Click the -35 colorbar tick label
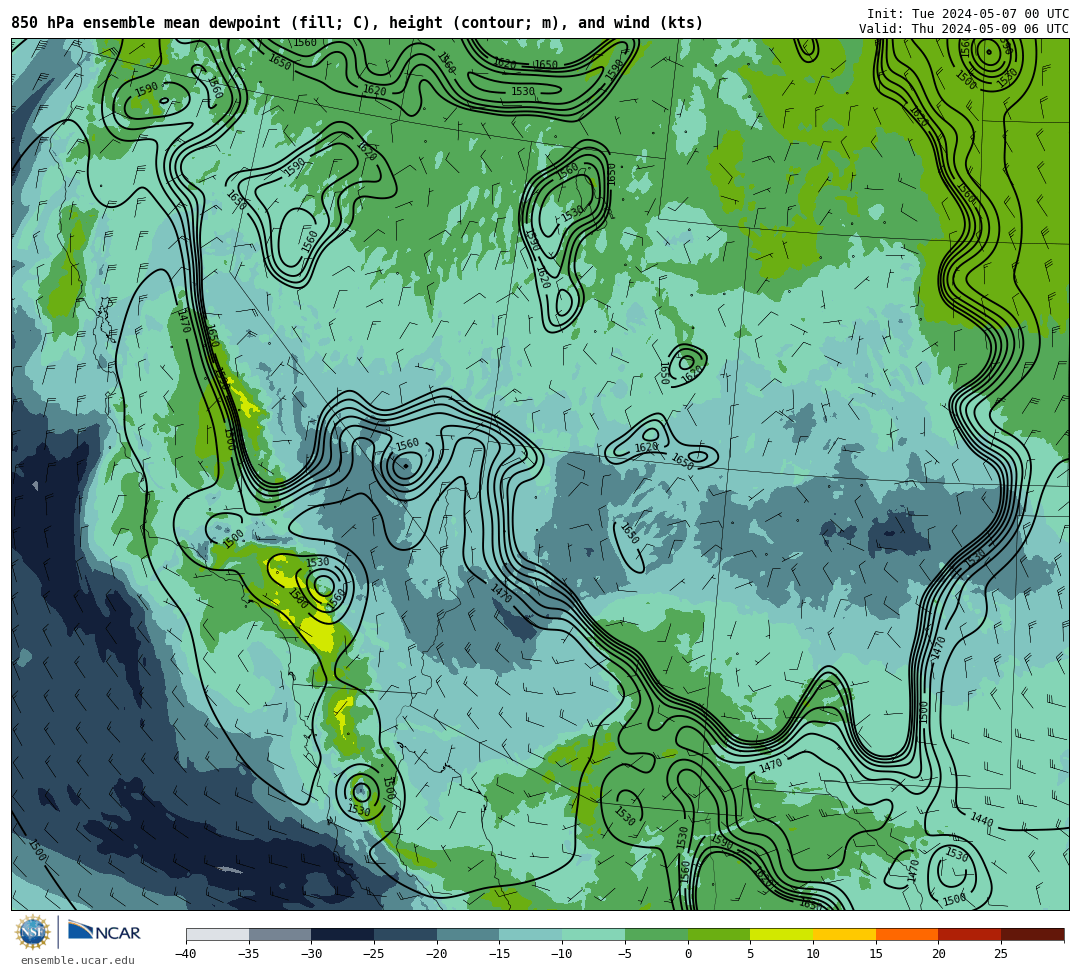The width and height of the screenshot is (1080, 973). (x=249, y=954)
